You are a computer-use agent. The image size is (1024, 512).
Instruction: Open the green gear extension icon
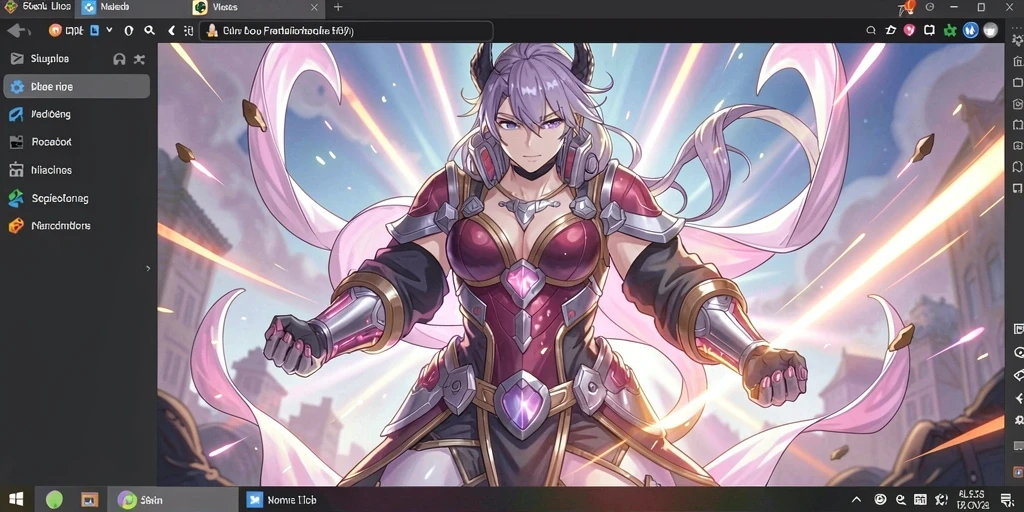pos(950,30)
